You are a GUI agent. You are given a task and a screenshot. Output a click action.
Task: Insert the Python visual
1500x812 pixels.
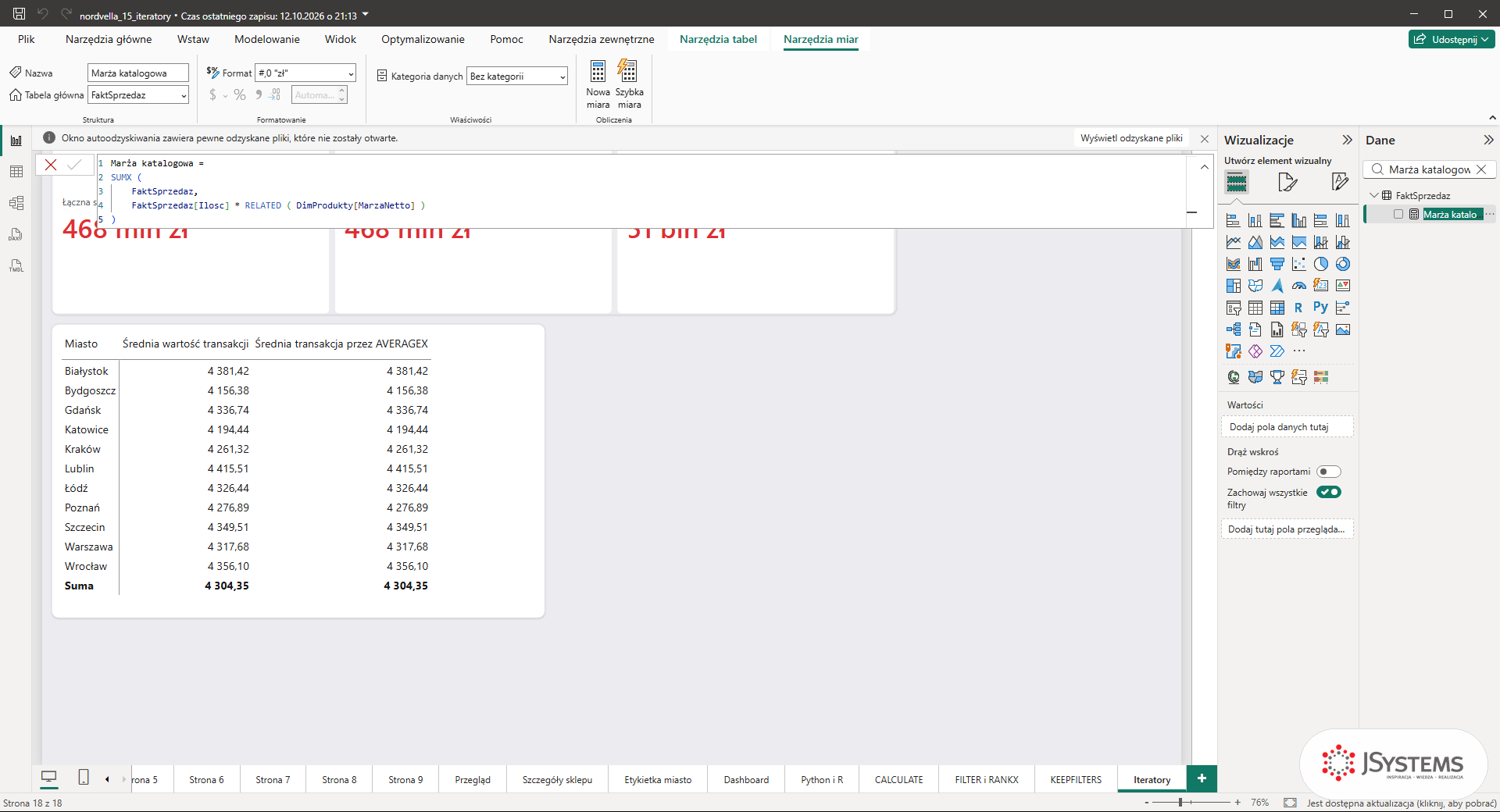1320,308
